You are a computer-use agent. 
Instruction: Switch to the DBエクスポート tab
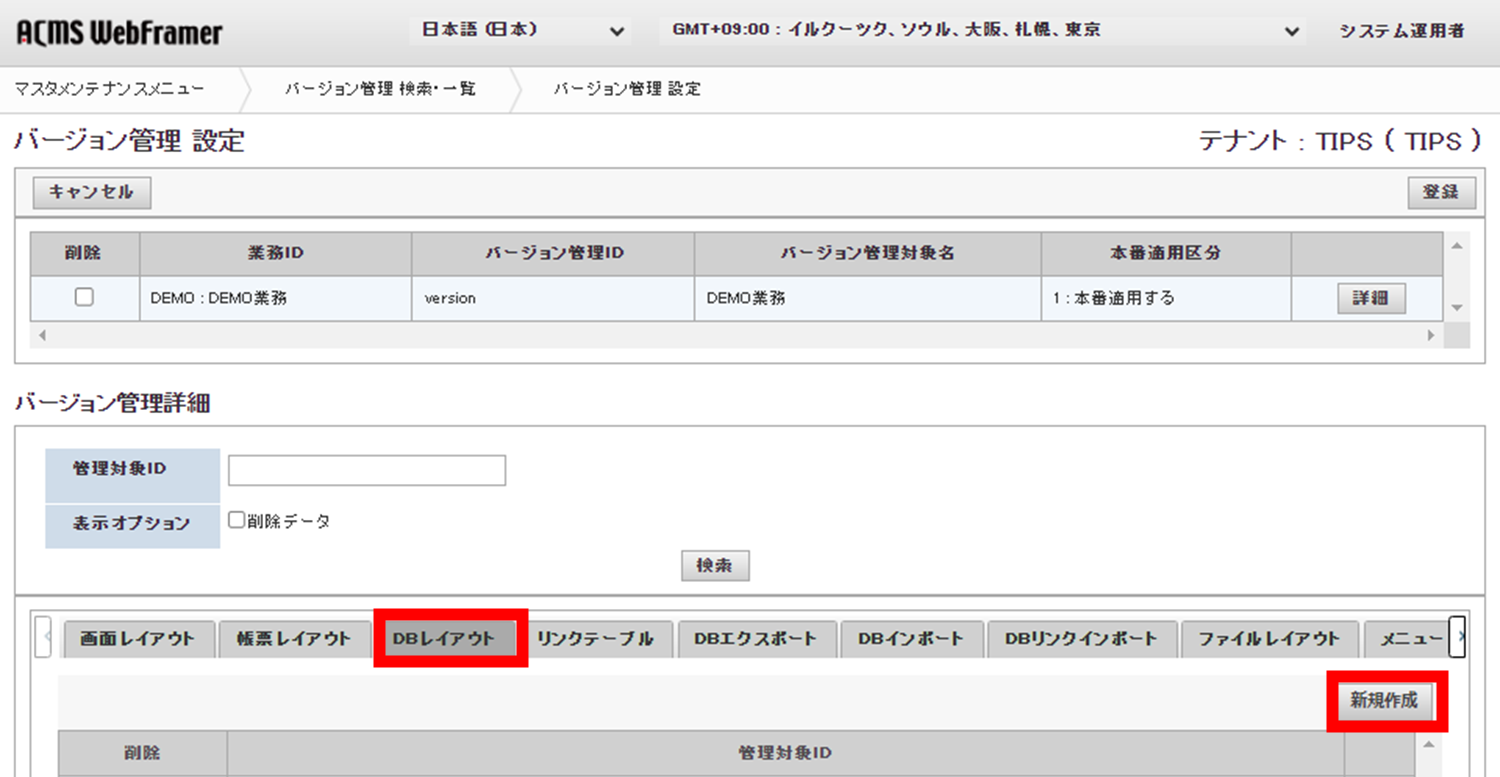(757, 638)
